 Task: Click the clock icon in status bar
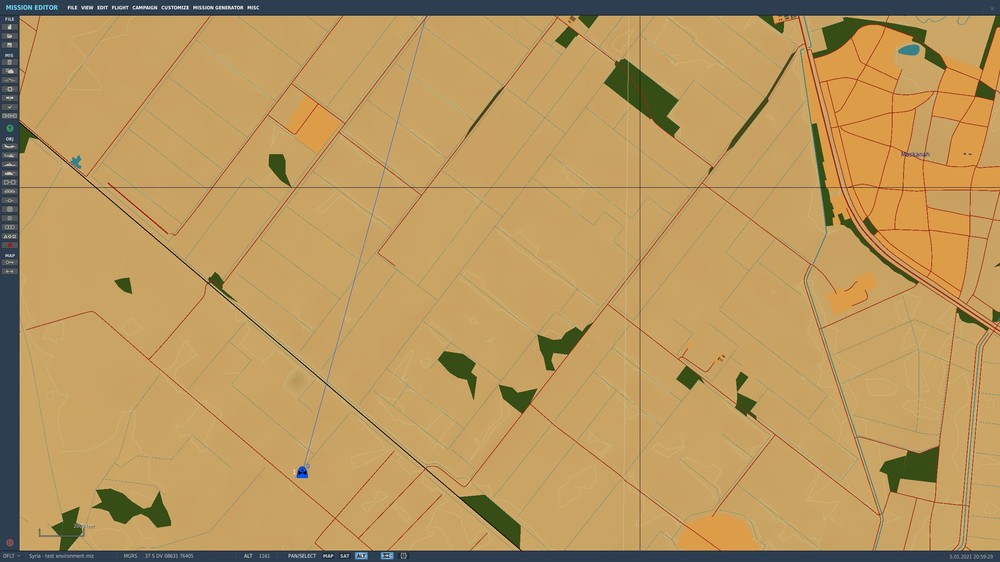[403, 556]
